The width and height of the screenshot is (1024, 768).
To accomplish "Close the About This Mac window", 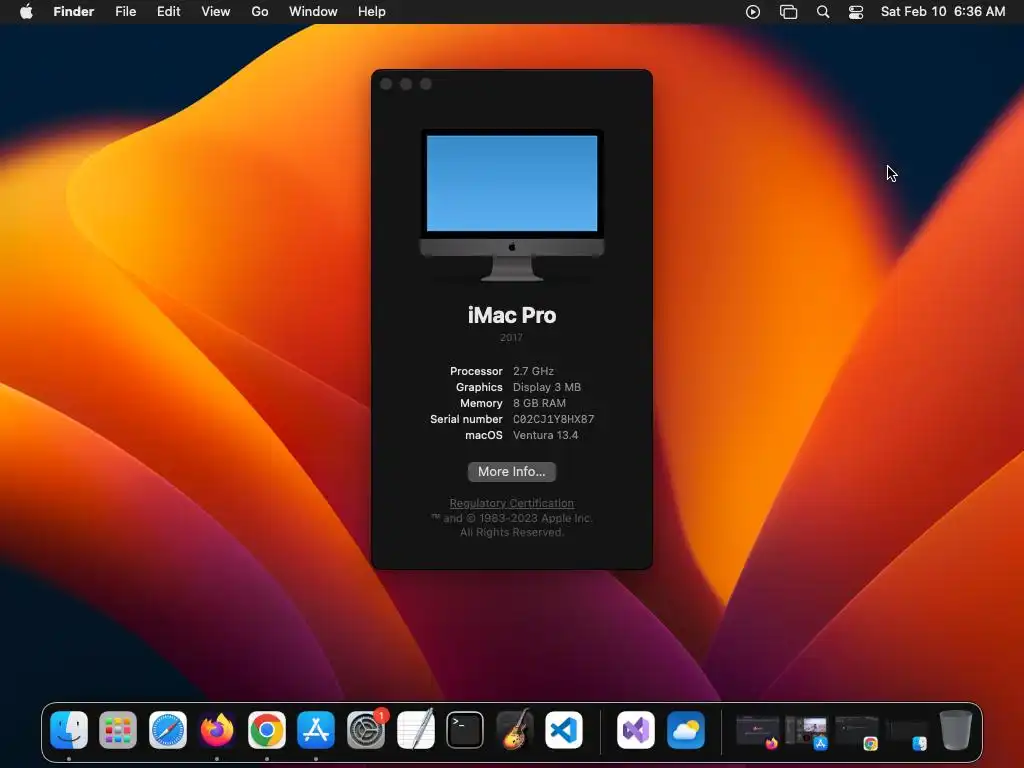I will 386,84.
